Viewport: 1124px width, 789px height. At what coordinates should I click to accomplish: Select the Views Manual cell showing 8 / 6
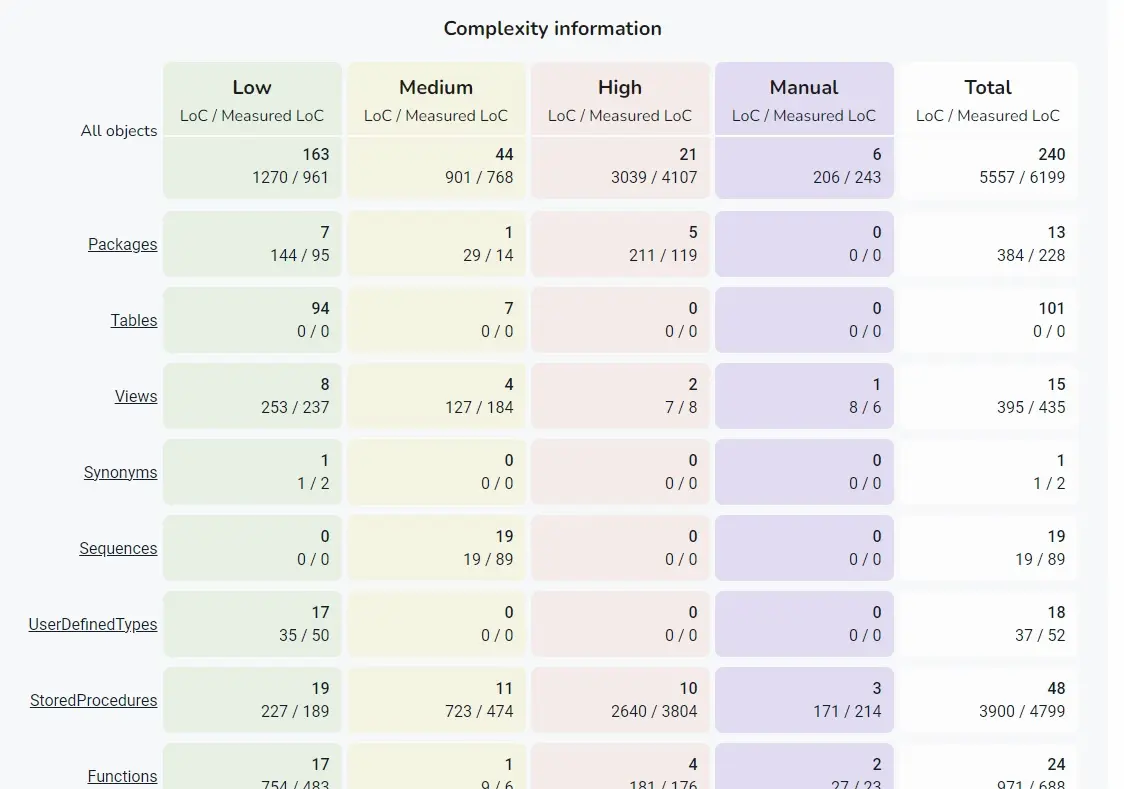[805, 396]
